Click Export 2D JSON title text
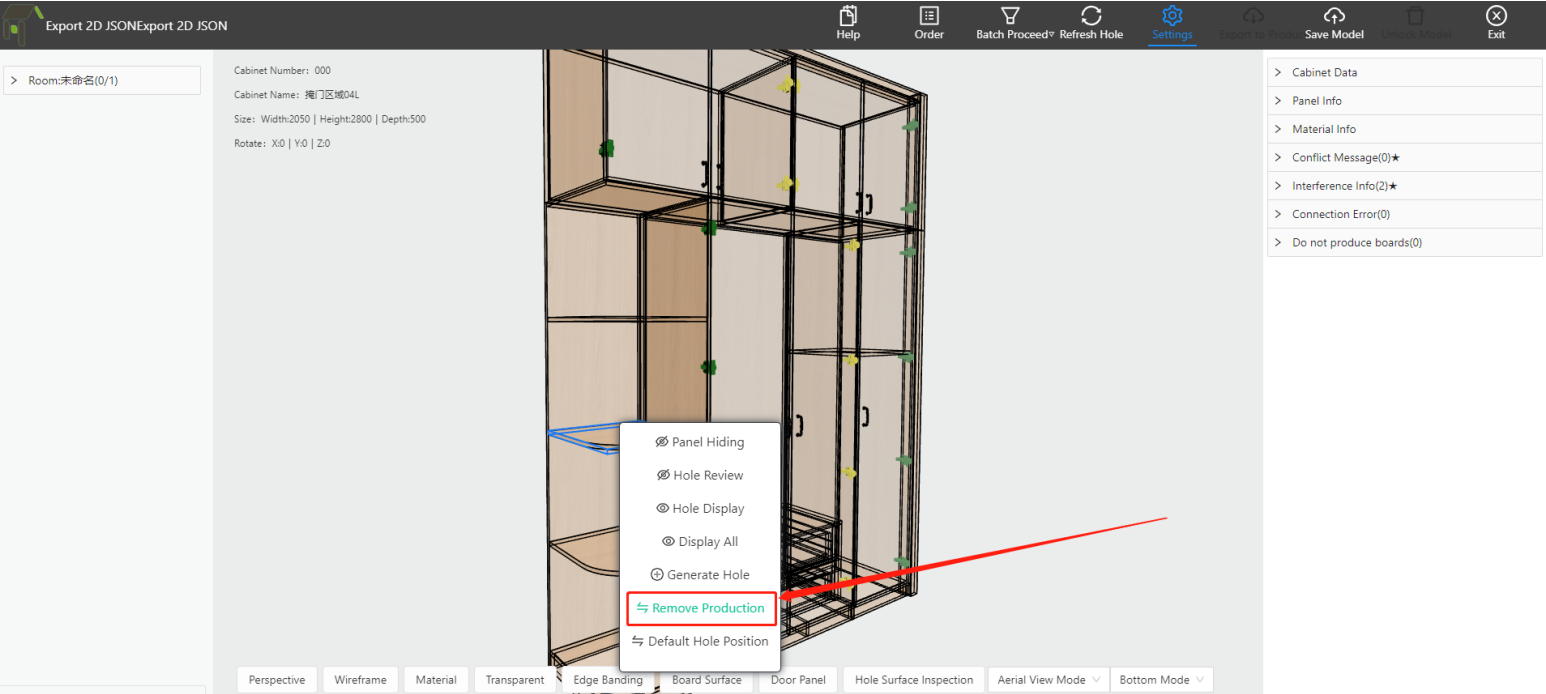The width and height of the screenshot is (1546, 694). [x=136, y=26]
